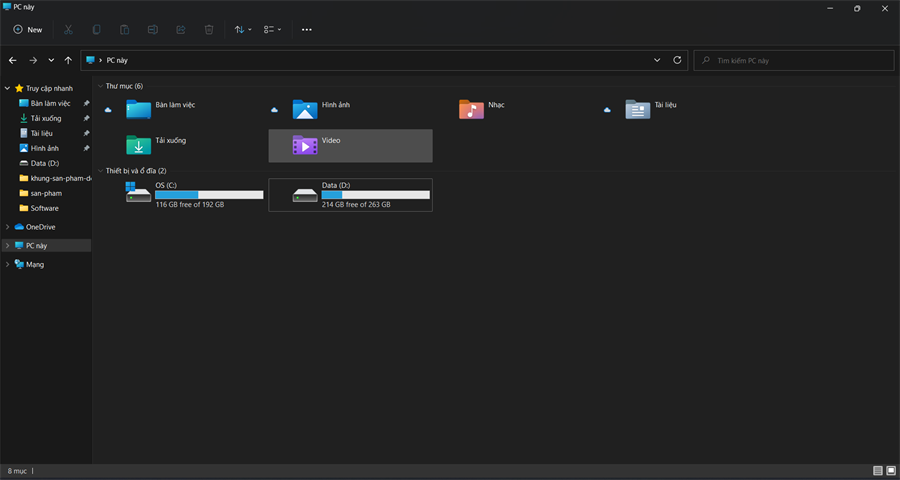Open the khung-san-pham folder in sidebar
Viewport: 900px width, 480px height.
point(55,178)
